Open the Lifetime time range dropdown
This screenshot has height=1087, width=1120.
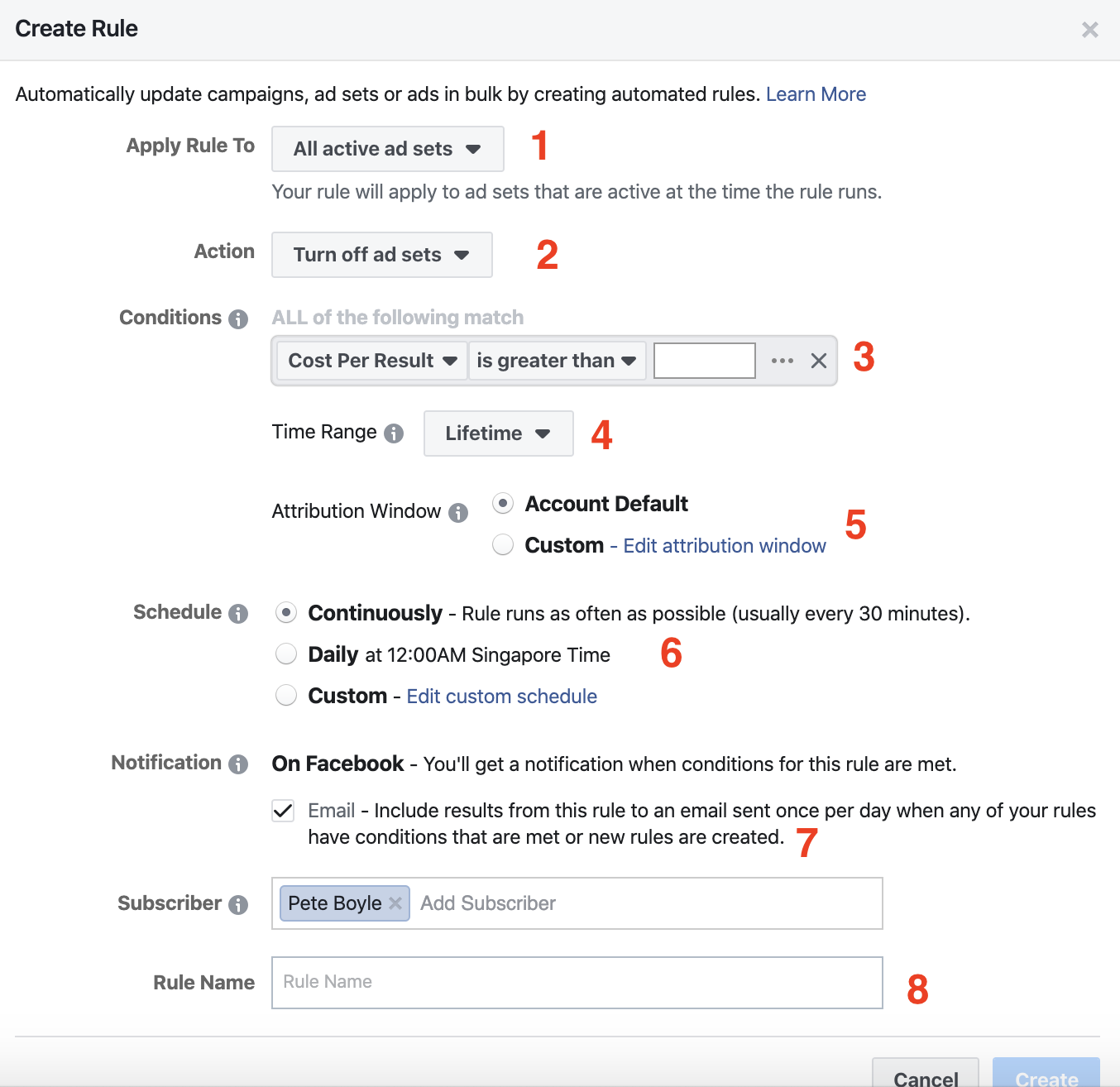498,433
